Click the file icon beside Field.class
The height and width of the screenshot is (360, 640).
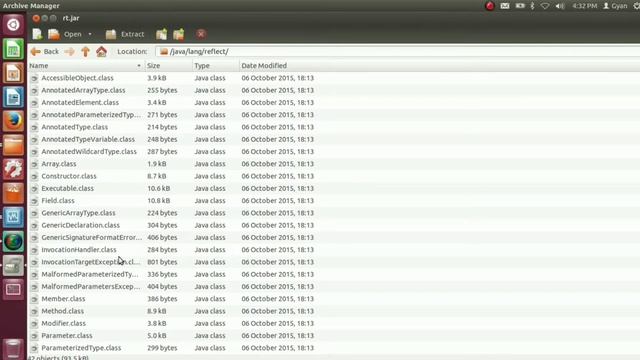34,201
